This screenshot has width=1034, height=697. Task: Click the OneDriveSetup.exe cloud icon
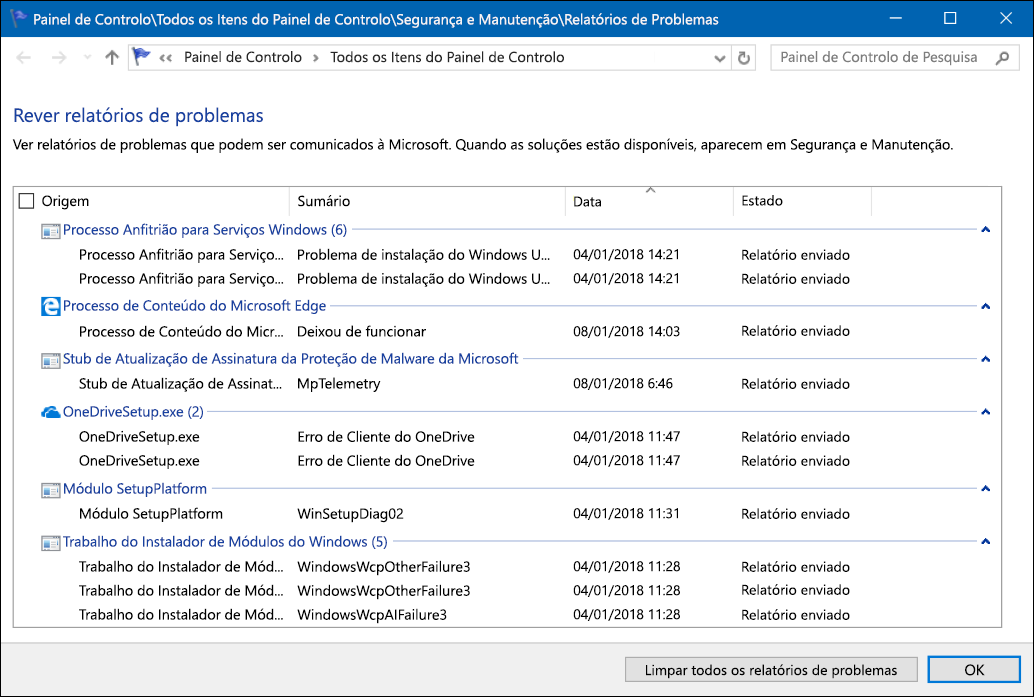pyautogui.click(x=51, y=412)
